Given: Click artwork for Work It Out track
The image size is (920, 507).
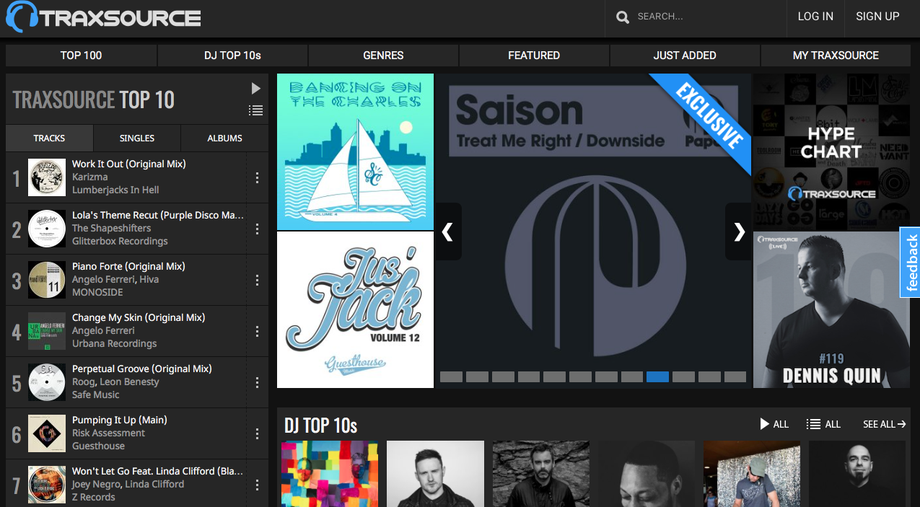Looking at the screenshot, I should pos(47,177).
